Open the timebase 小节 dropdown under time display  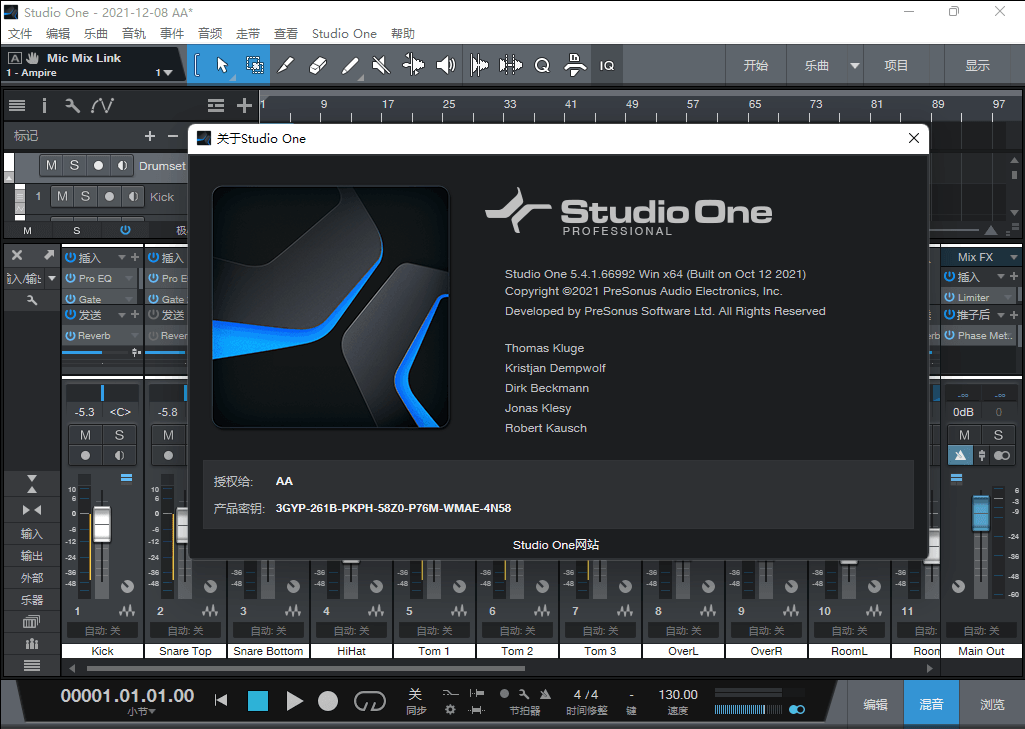point(141,711)
